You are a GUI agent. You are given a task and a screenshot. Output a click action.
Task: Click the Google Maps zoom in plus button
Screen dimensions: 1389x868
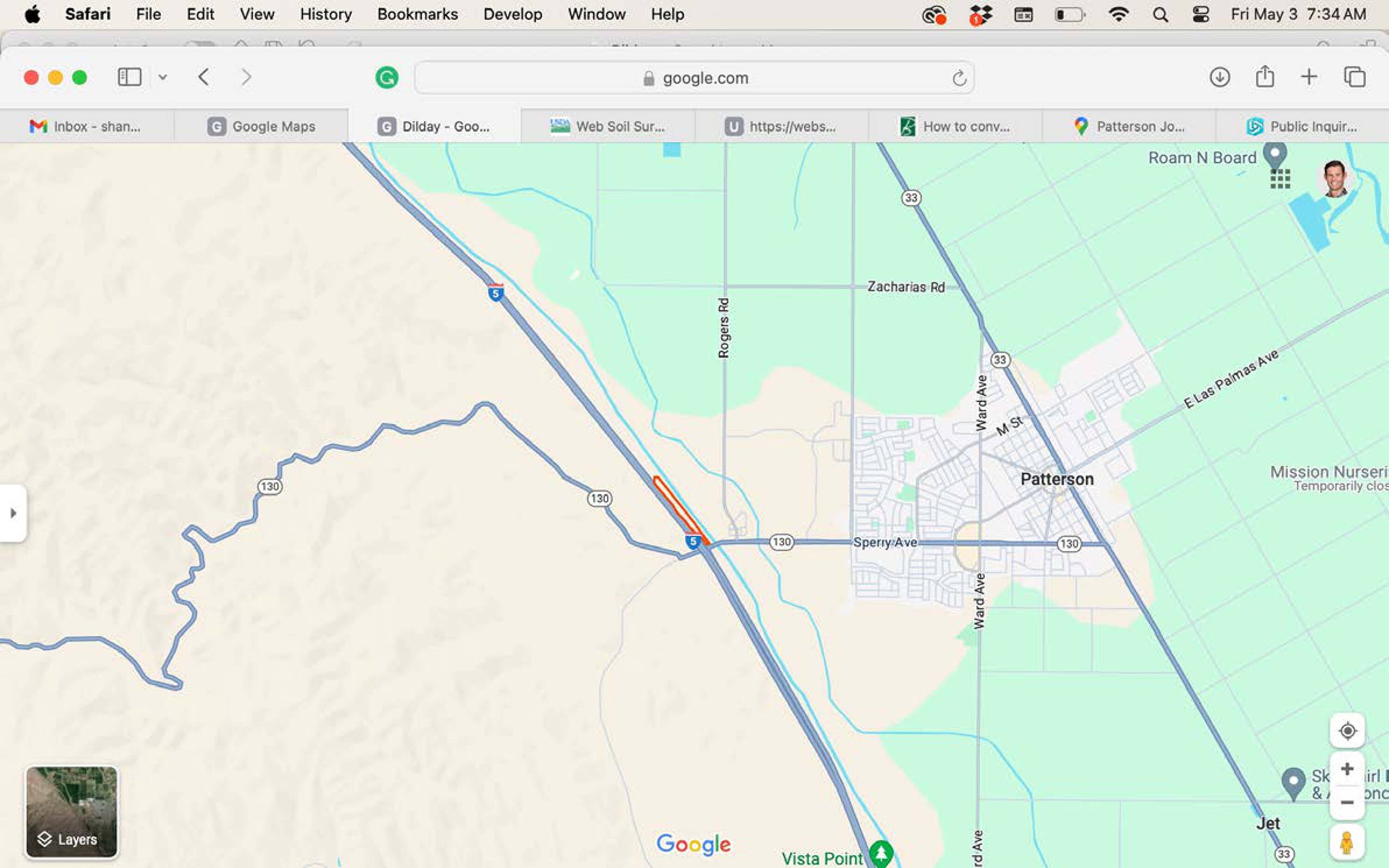pyautogui.click(x=1346, y=768)
